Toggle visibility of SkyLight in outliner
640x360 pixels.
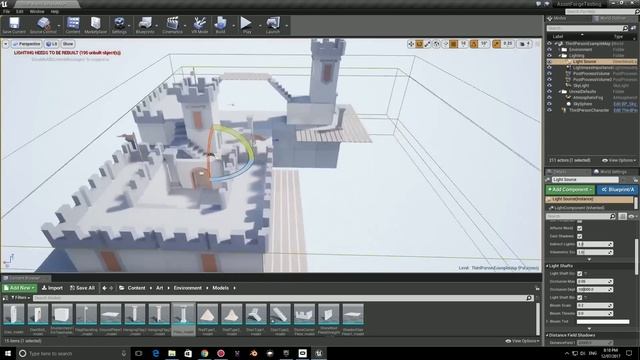[549, 86]
